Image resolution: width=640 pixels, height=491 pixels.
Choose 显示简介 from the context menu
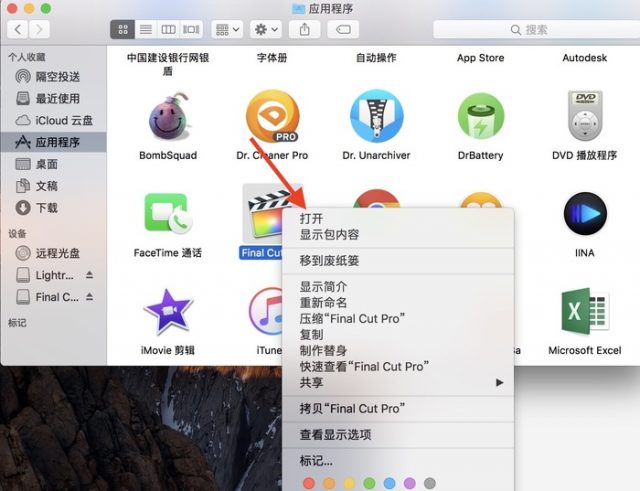point(398,287)
